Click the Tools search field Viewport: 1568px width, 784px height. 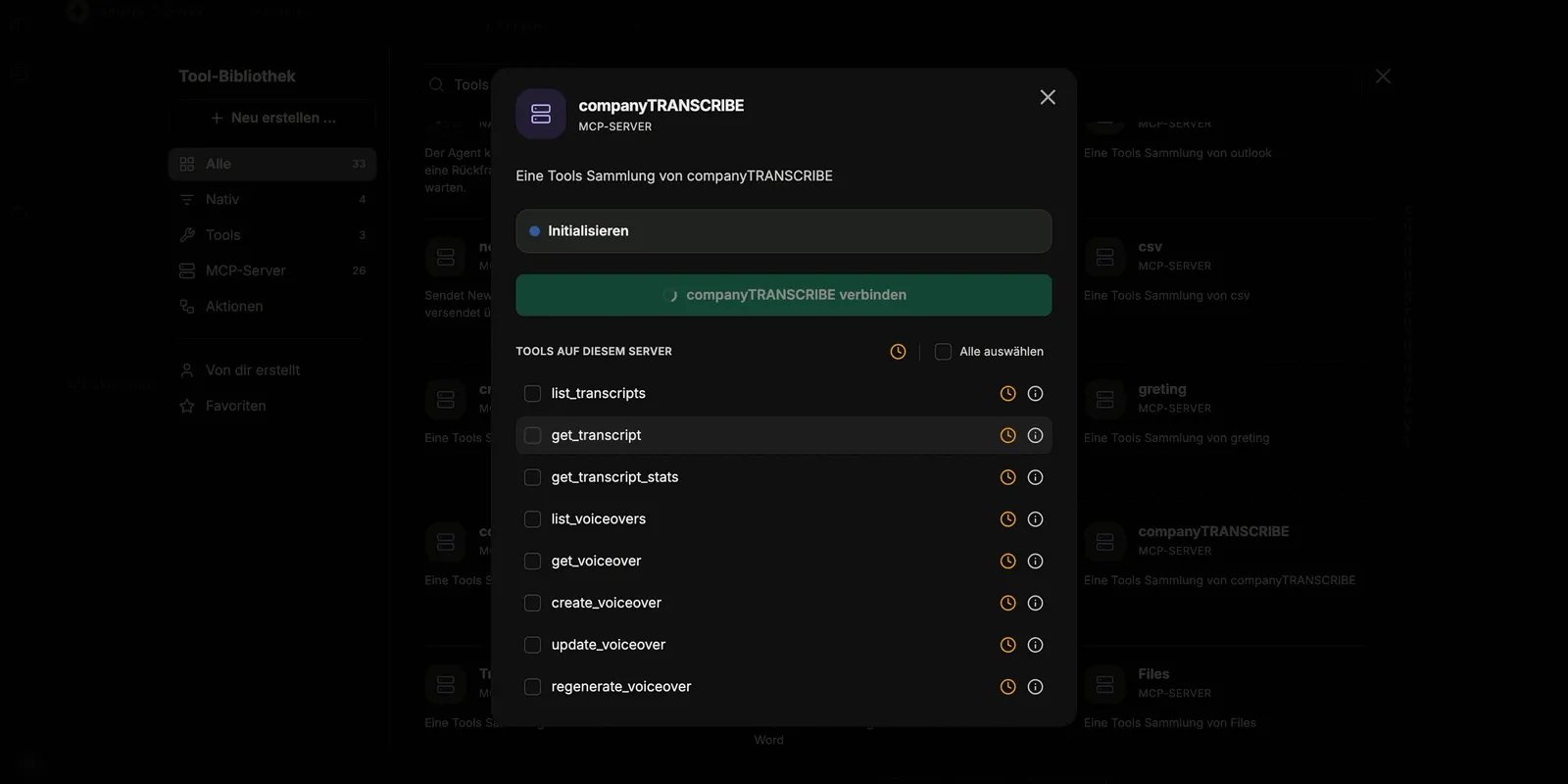[x=892, y=84]
